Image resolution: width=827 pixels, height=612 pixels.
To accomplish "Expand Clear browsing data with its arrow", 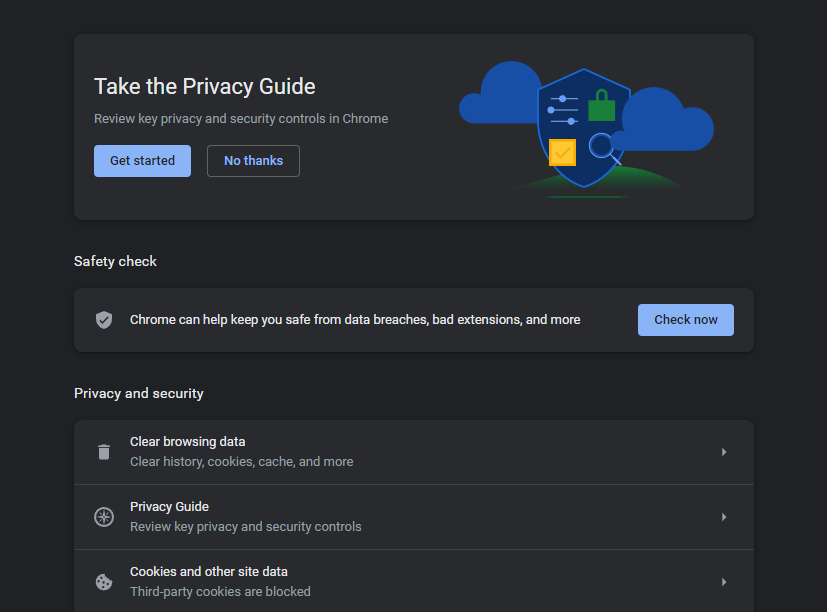I will (723, 452).
